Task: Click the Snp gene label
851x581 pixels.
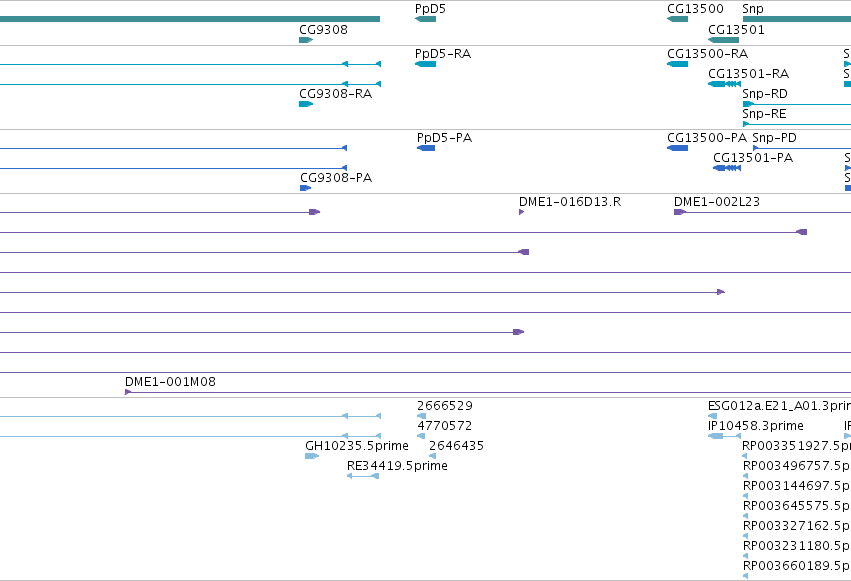Action: (x=753, y=9)
